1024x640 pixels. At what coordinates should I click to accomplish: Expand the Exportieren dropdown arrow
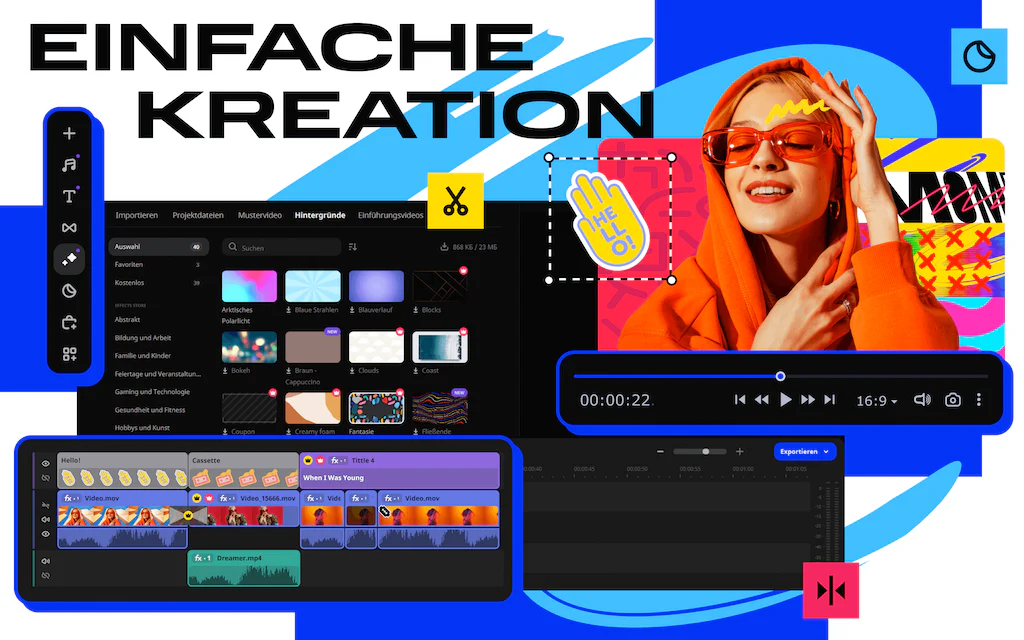click(x=826, y=451)
